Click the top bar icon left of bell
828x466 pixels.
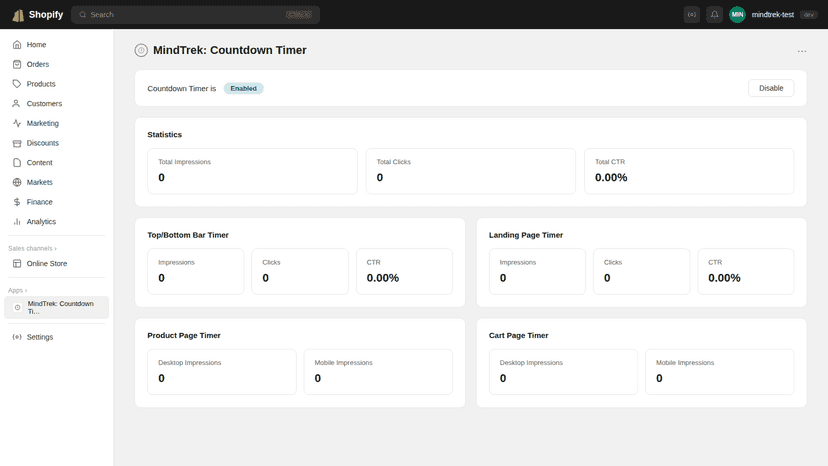click(x=692, y=15)
